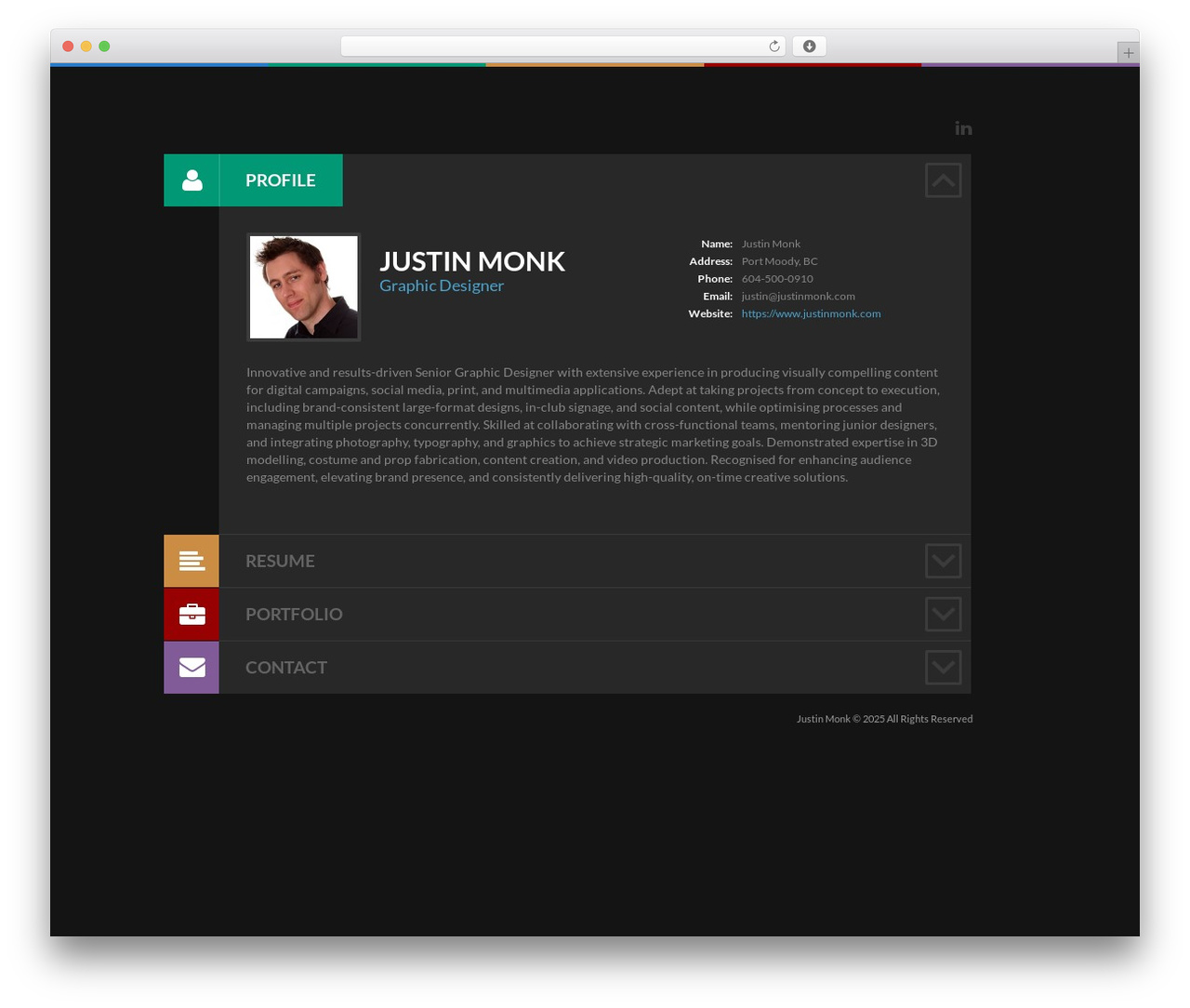Click the yellow minimize window button
The height and width of the screenshot is (1008, 1190).
point(86,46)
